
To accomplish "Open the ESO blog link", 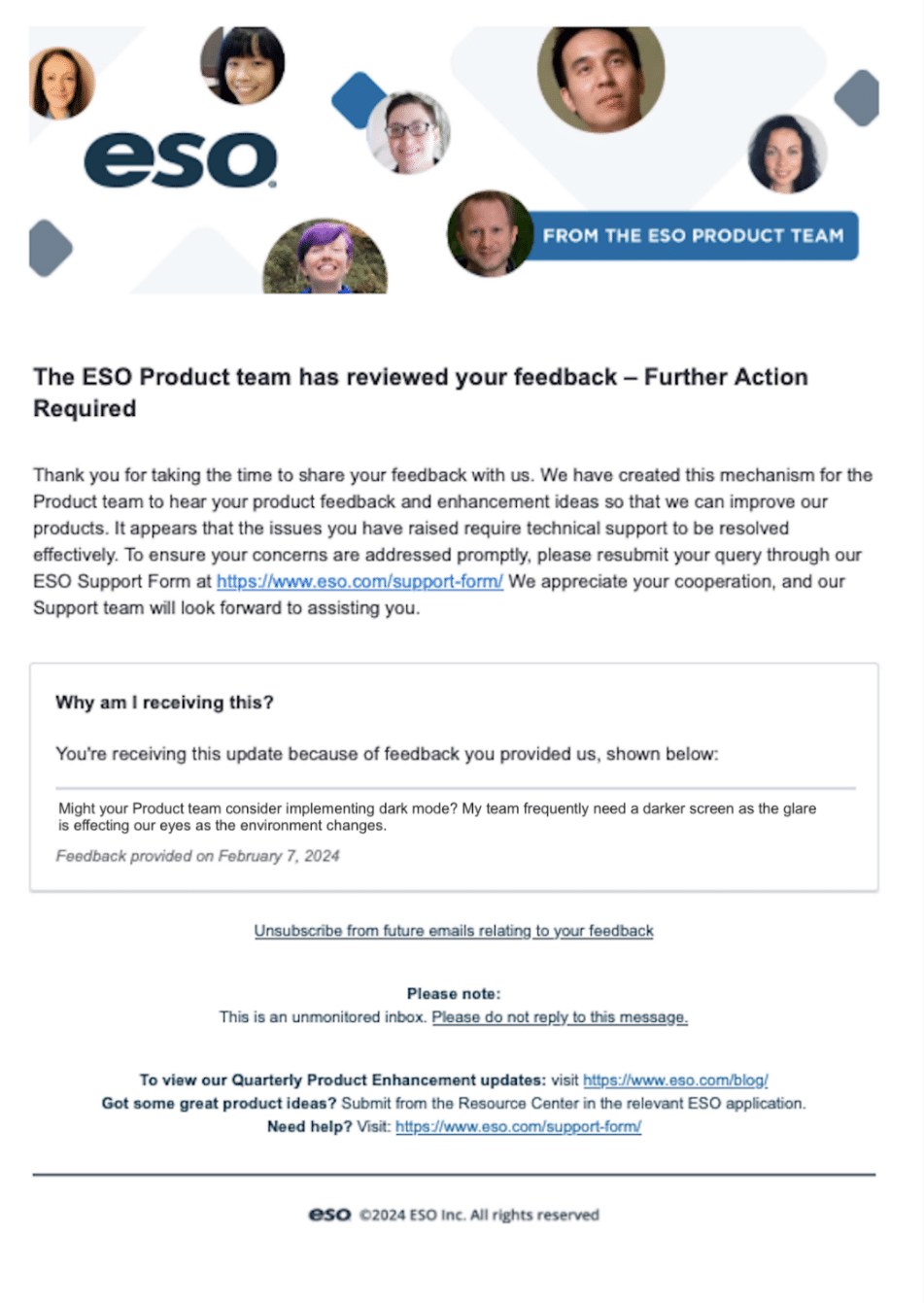I will (x=675, y=1080).
